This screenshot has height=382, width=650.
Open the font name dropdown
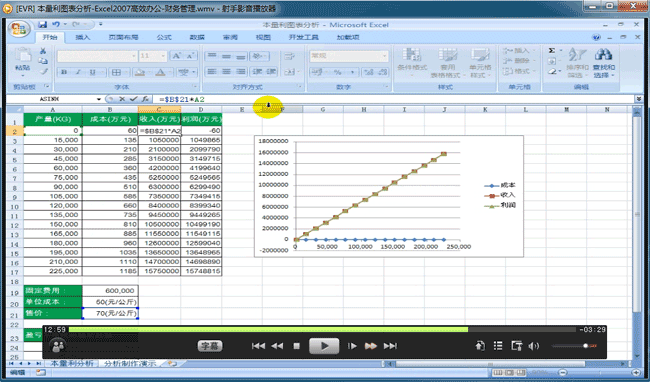click(x=133, y=56)
